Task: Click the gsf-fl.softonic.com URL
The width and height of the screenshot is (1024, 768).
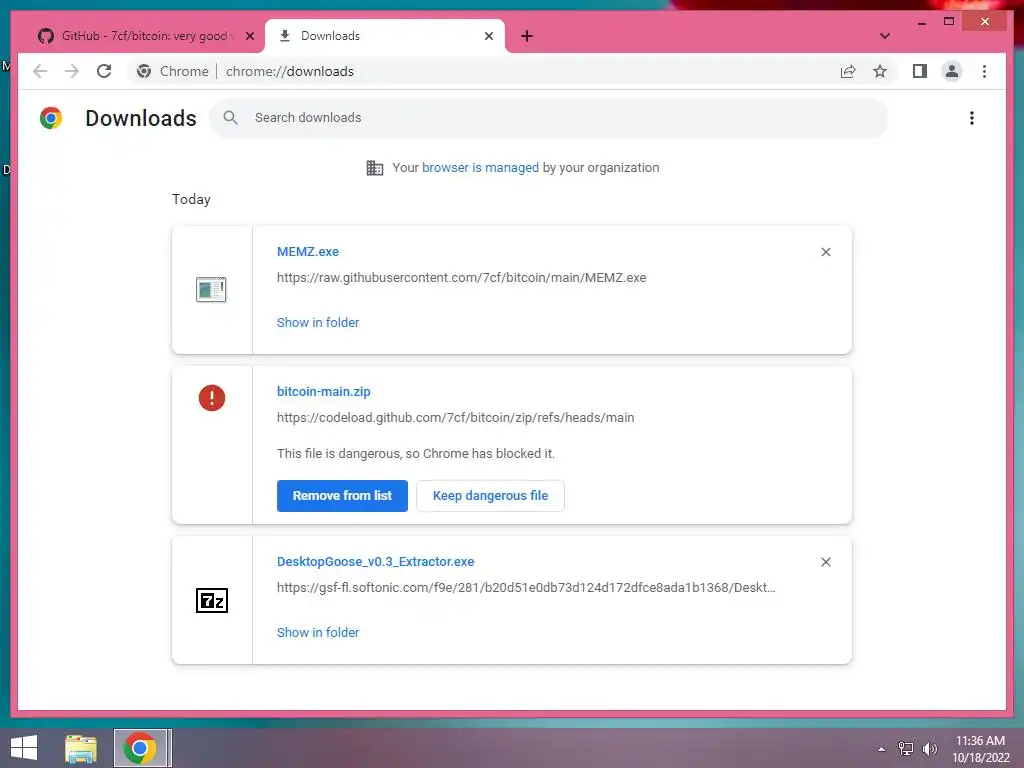Action: click(x=526, y=588)
